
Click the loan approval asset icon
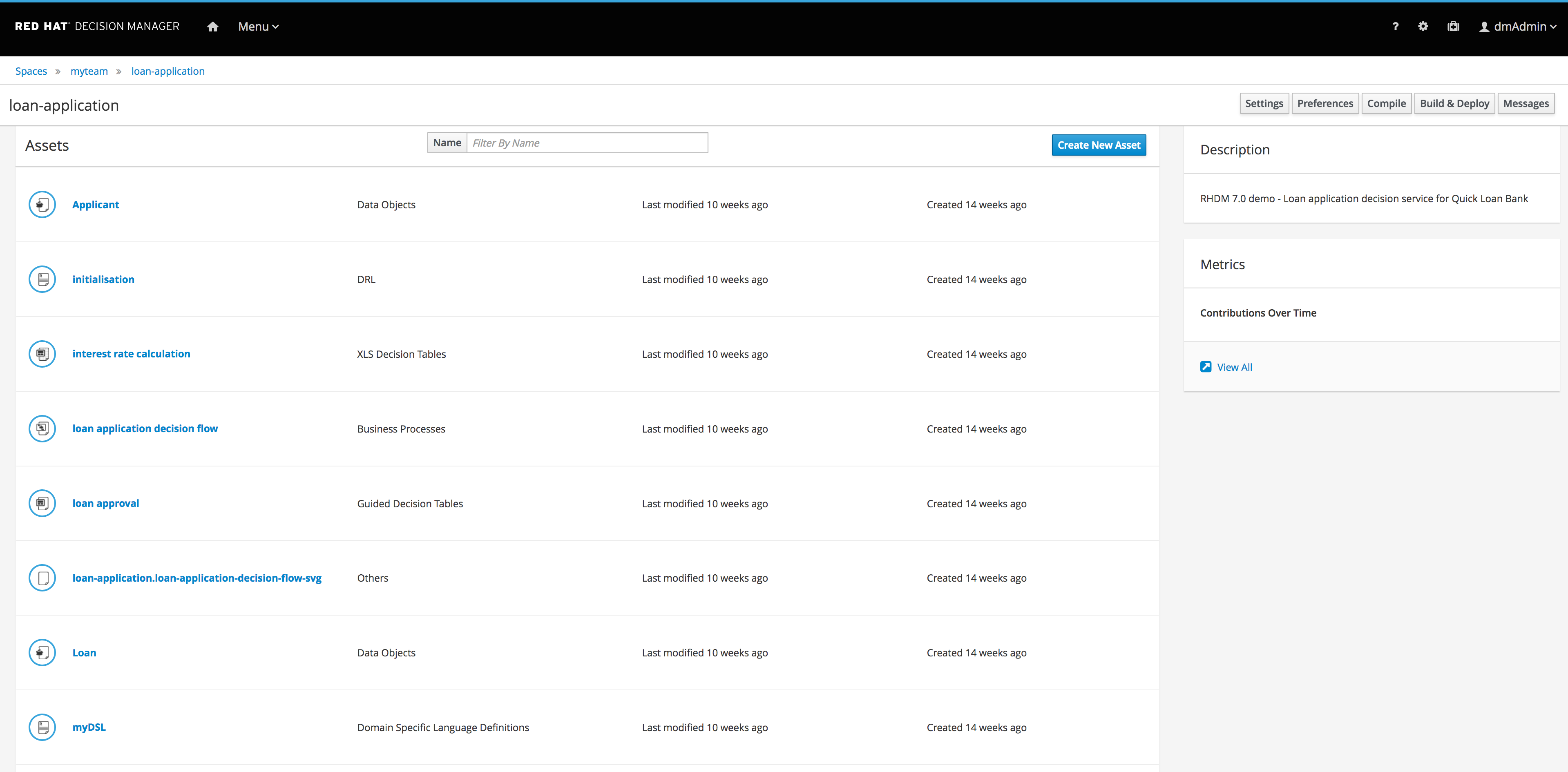pos(42,503)
